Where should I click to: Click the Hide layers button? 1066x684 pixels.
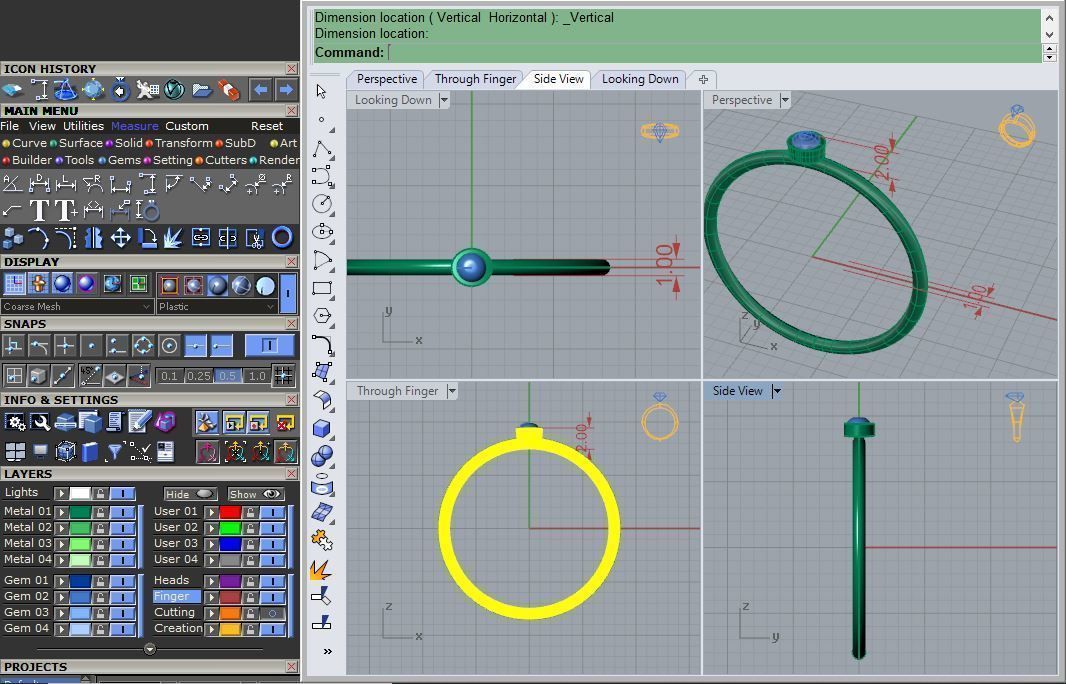190,494
